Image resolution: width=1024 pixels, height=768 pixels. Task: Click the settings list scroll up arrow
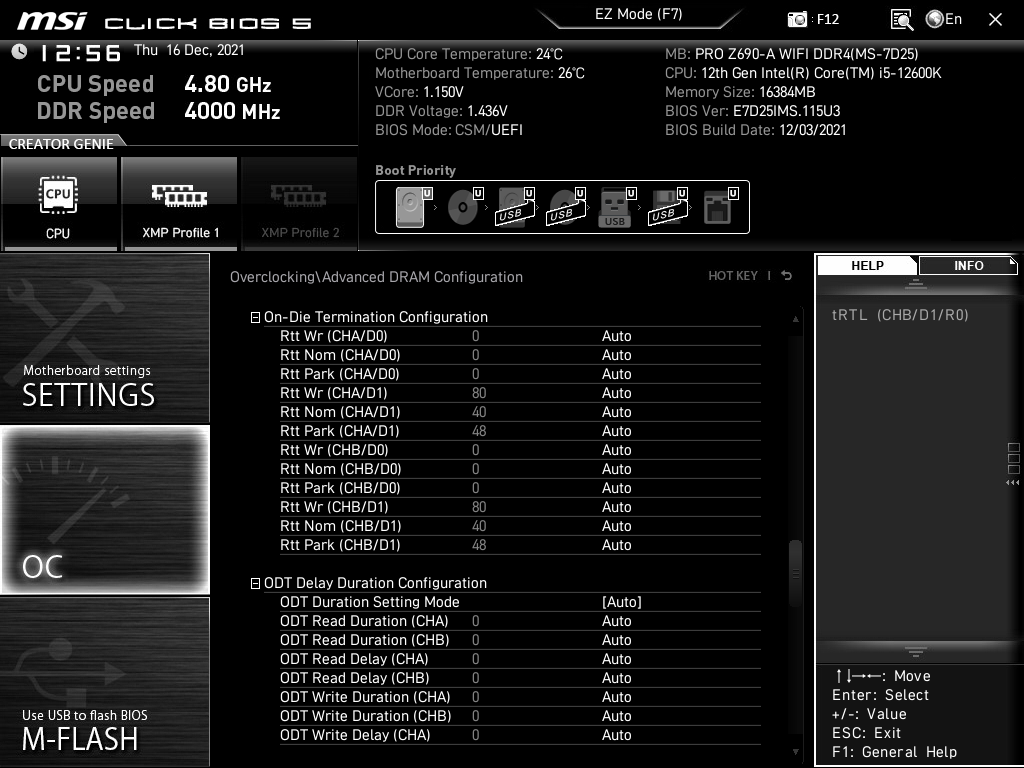pos(795,319)
